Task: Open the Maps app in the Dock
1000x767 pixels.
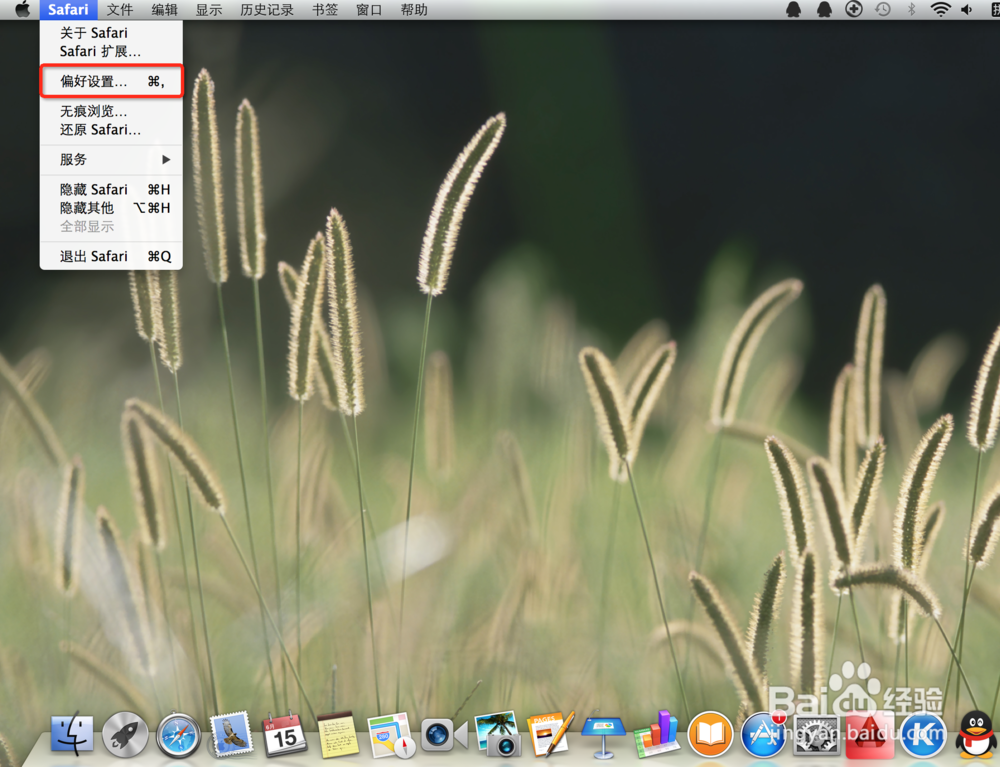Action: pos(392,733)
